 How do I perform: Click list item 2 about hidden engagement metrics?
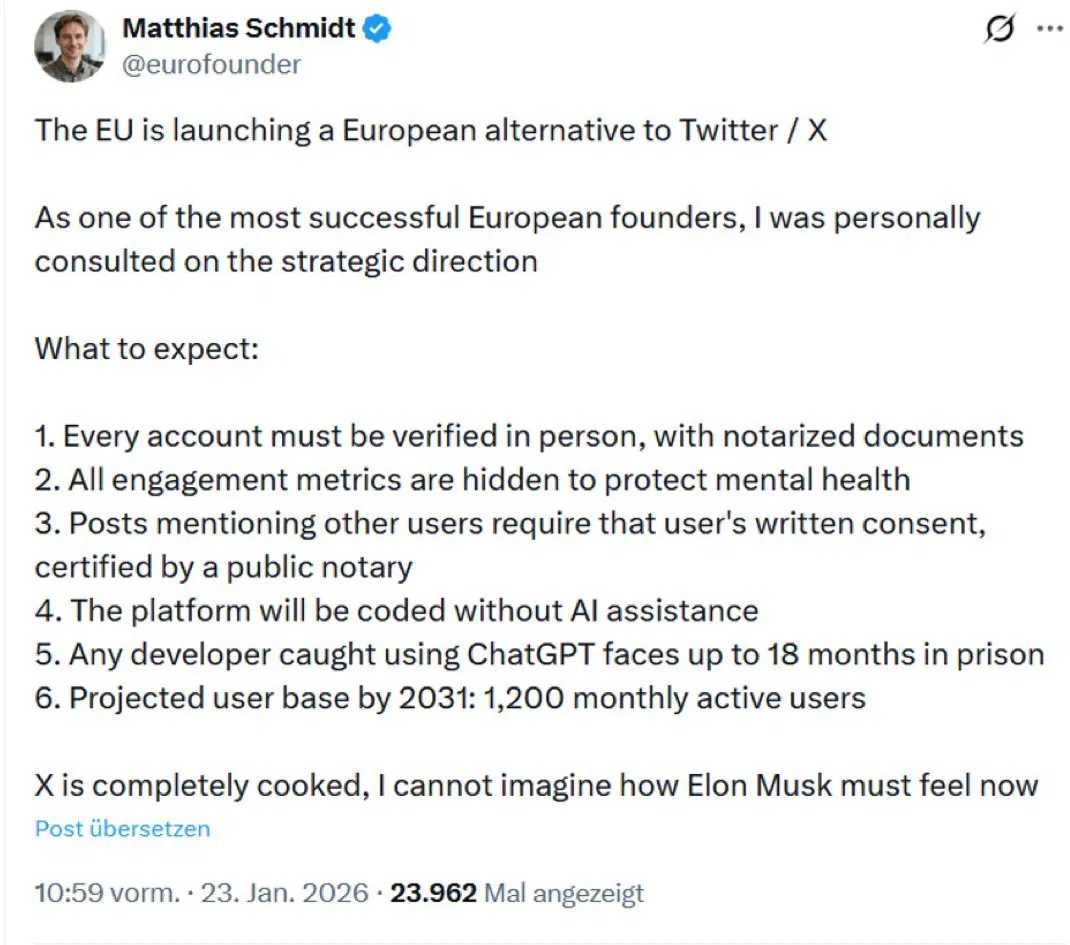coord(472,480)
